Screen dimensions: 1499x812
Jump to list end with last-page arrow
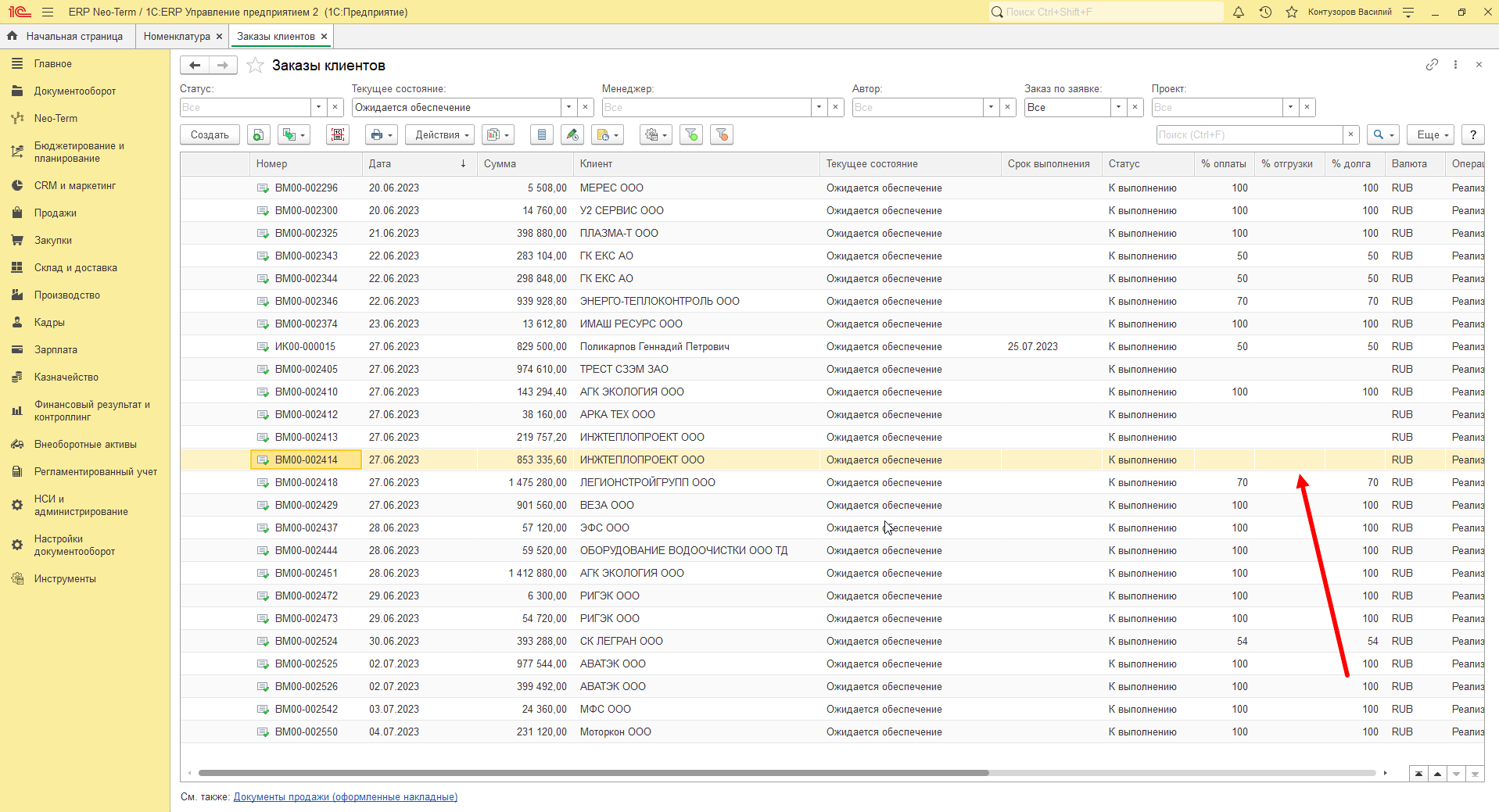pyautogui.click(x=1475, y=774)
